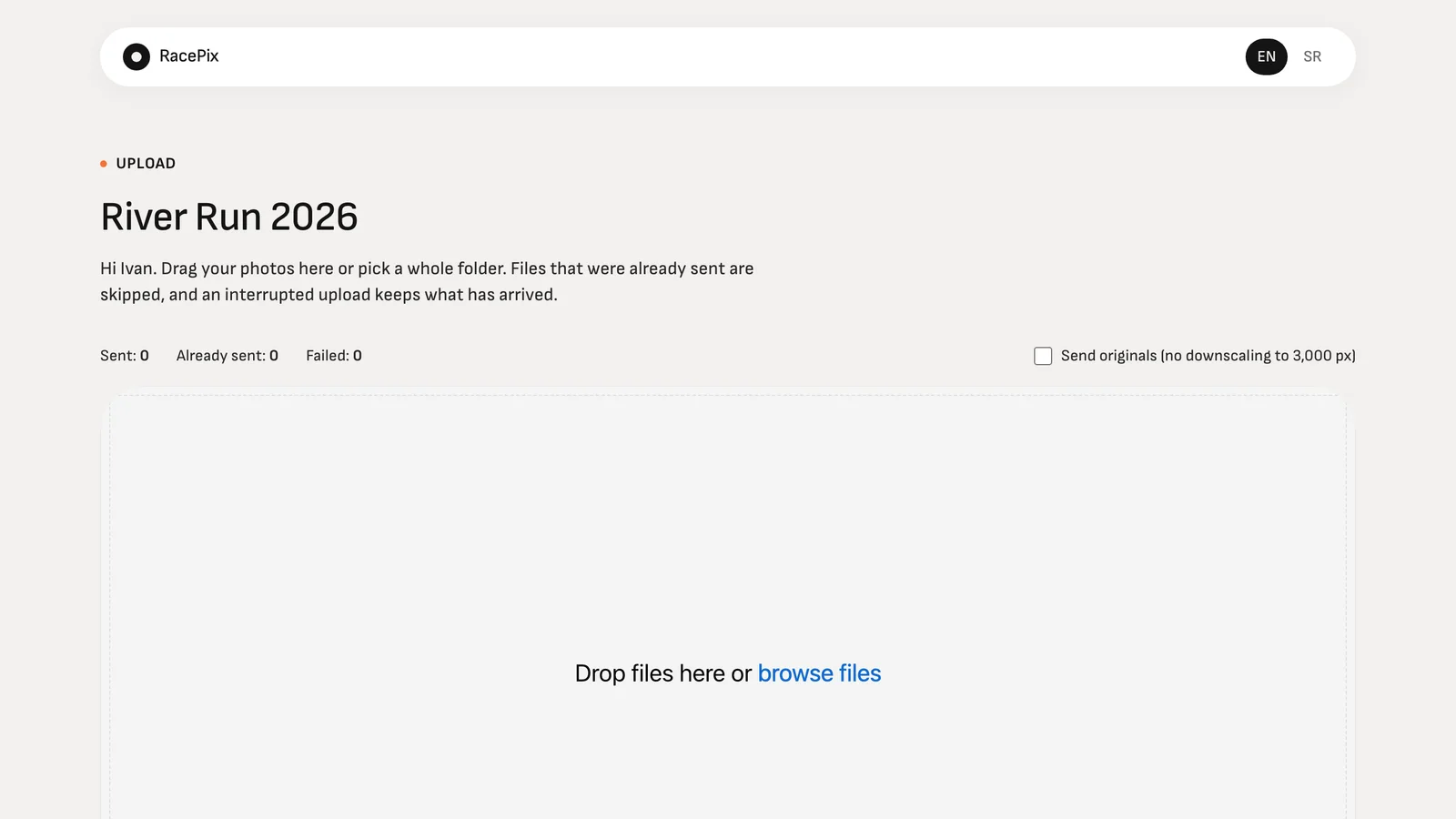1456x819 pixels.
Task: Click the UPLOAD section label
Action: 146,164
